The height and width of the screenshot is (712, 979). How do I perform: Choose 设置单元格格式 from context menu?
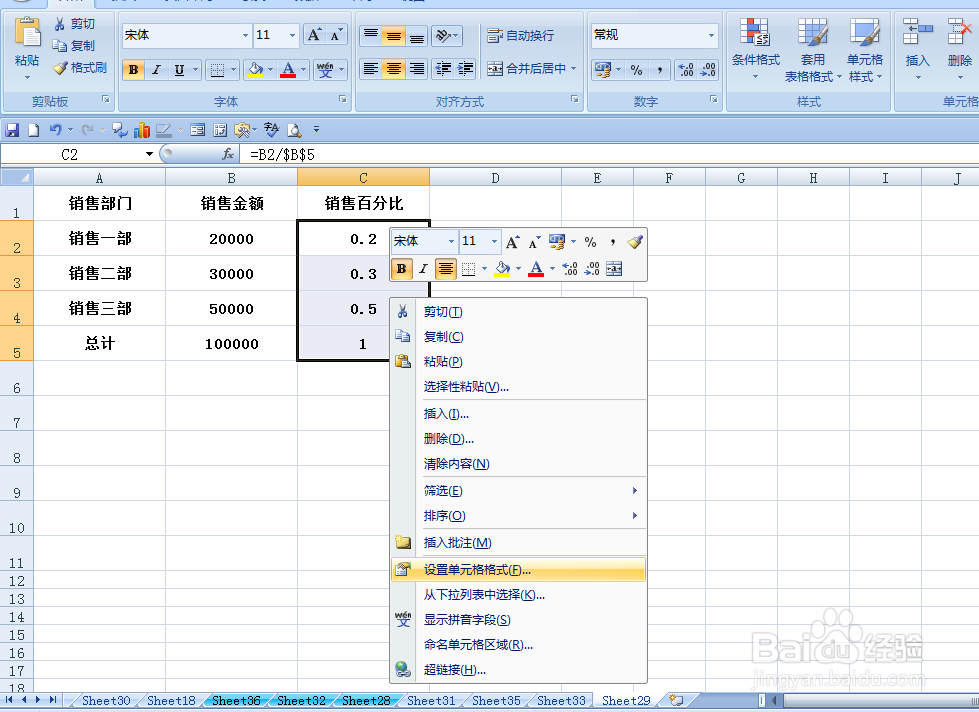coord(518,570)
